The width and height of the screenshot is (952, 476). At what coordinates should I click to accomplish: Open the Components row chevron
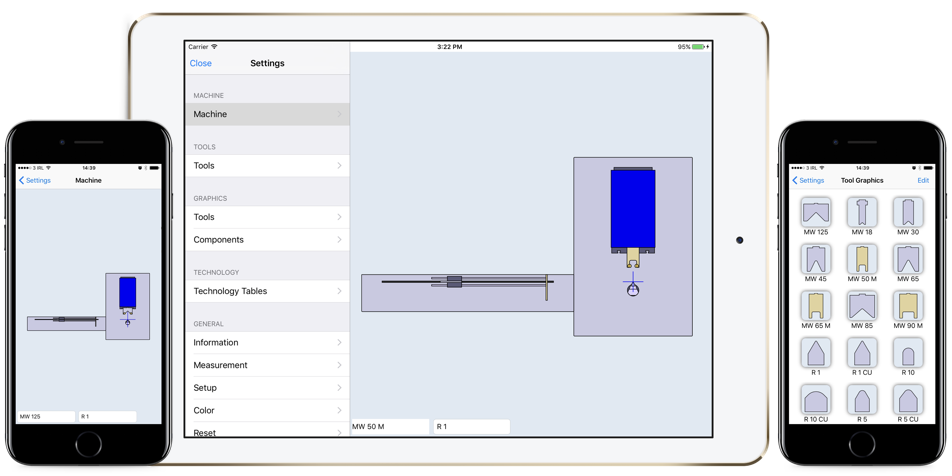339,240
